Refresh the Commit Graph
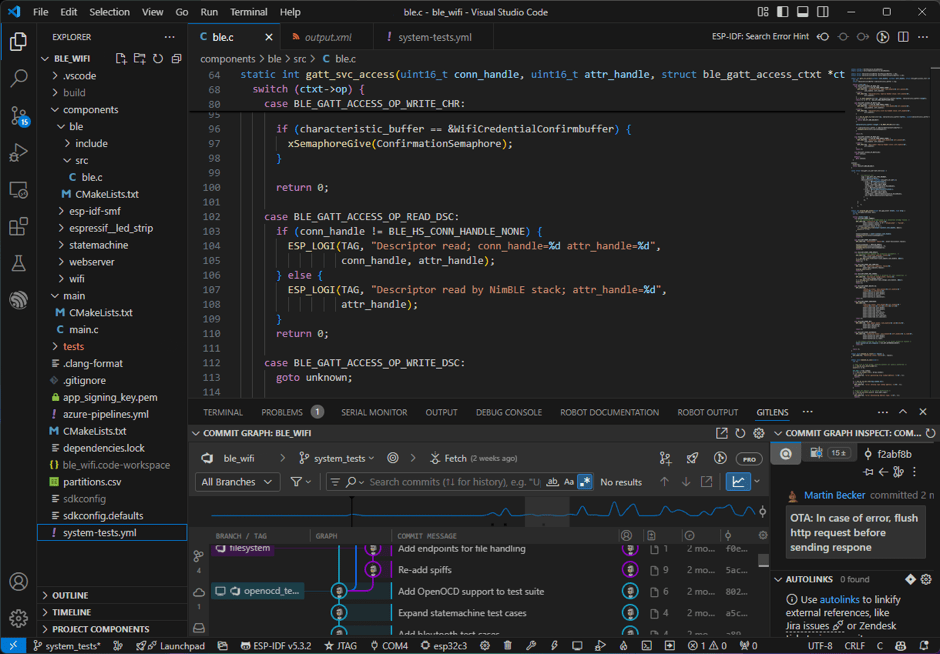 (740, 433)
